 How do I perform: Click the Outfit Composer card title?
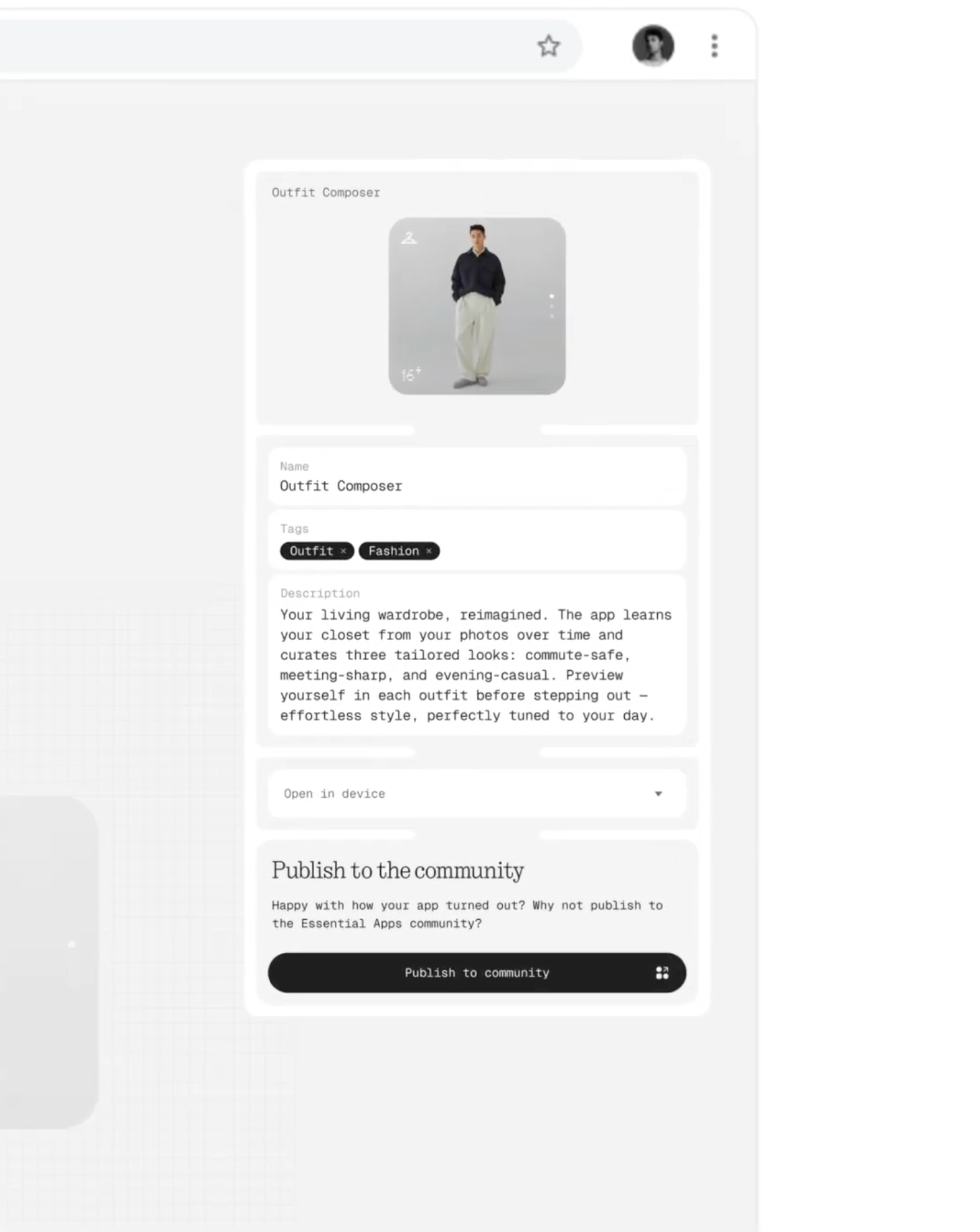click(x=326, y=192)
